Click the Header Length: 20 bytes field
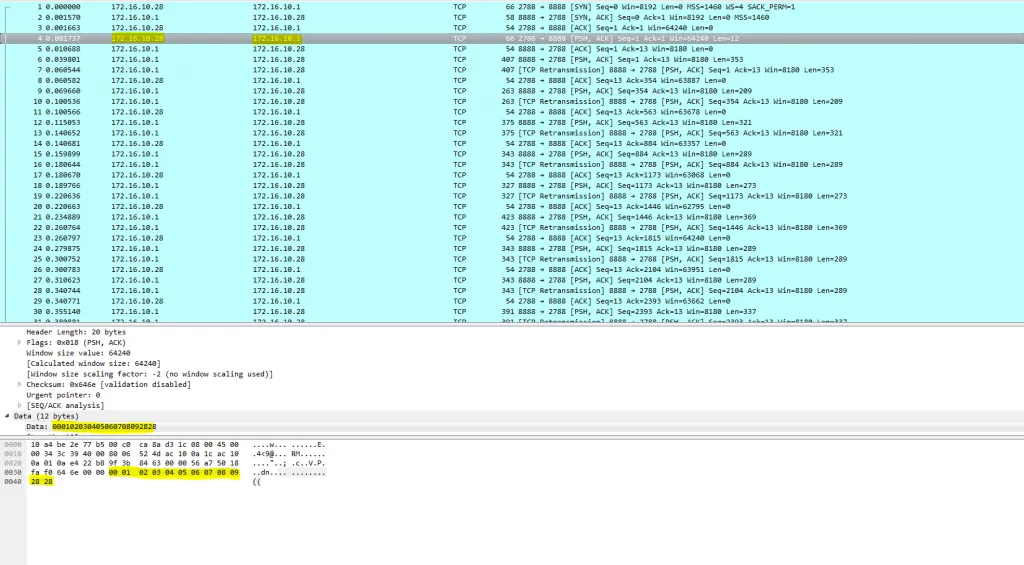Viewport: 1024px width, 565px height. coord(76,332)
